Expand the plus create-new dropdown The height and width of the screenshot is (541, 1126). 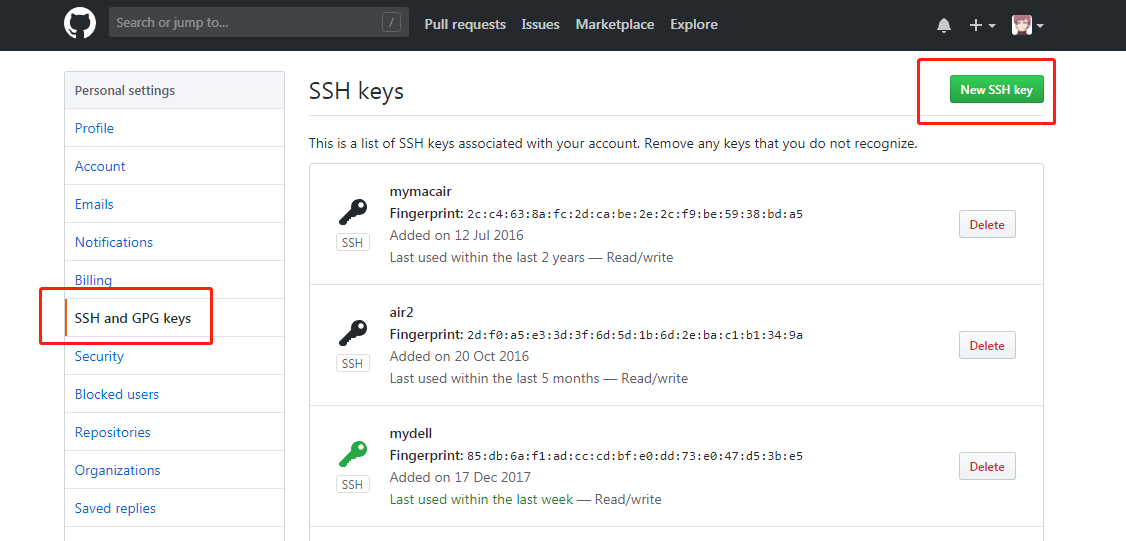pyautogui.click(x=982, y=25)
